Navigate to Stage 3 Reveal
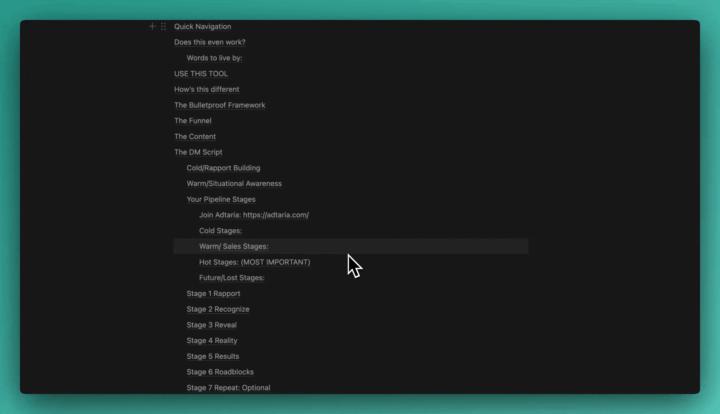The width and height of the screenshot is (720, 414). (212, 325)
